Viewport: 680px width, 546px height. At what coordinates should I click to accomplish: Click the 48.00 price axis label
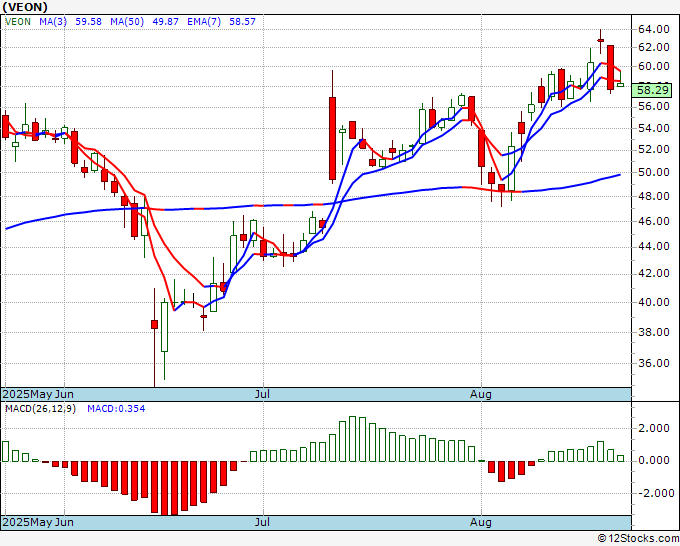(x=654, y=196)
